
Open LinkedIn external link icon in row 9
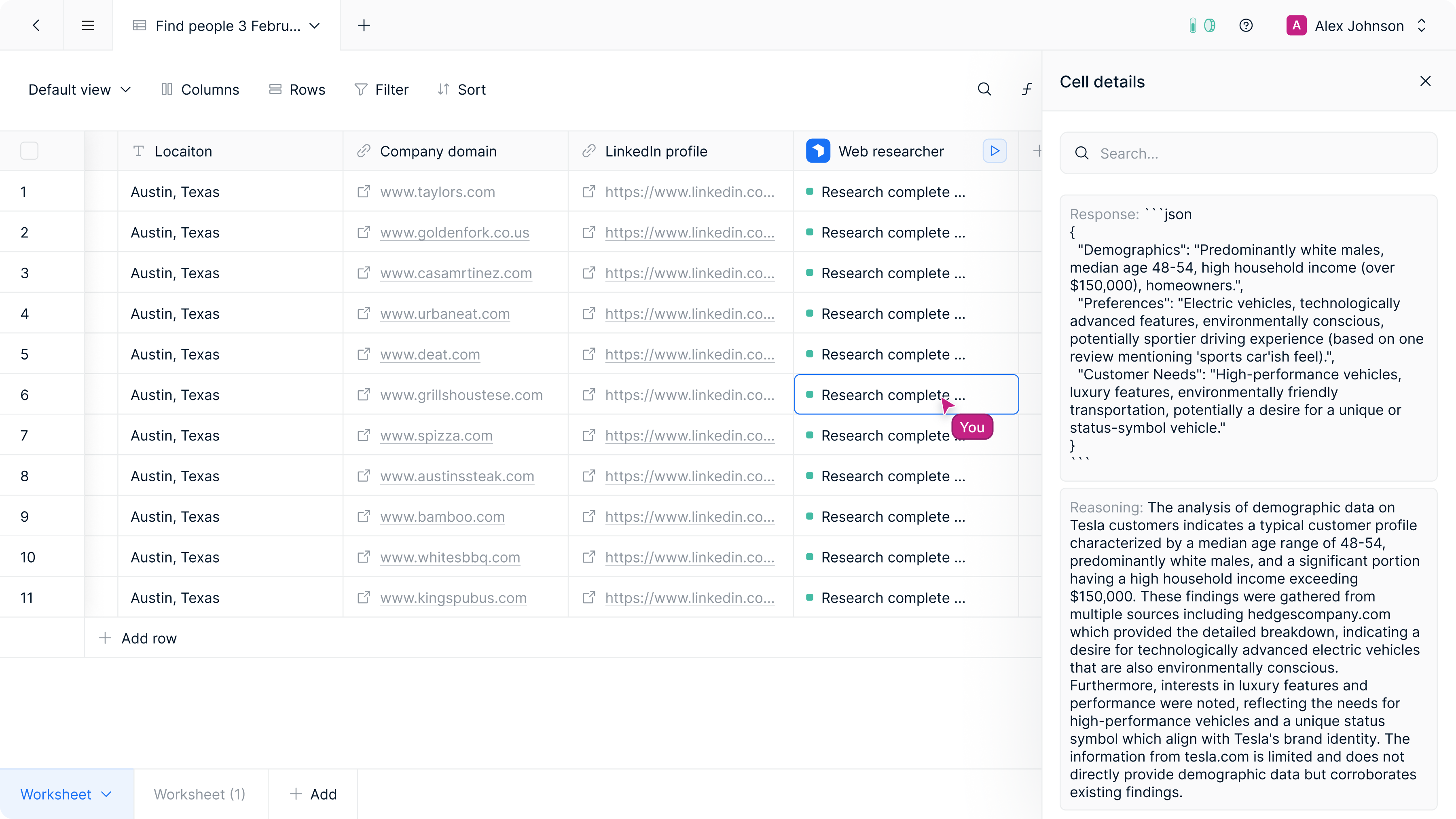click(x=588, y=516)
